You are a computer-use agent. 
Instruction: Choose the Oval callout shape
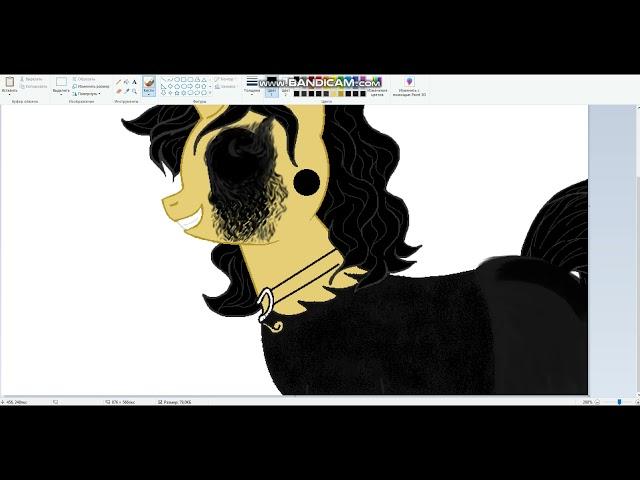(197, 93)
